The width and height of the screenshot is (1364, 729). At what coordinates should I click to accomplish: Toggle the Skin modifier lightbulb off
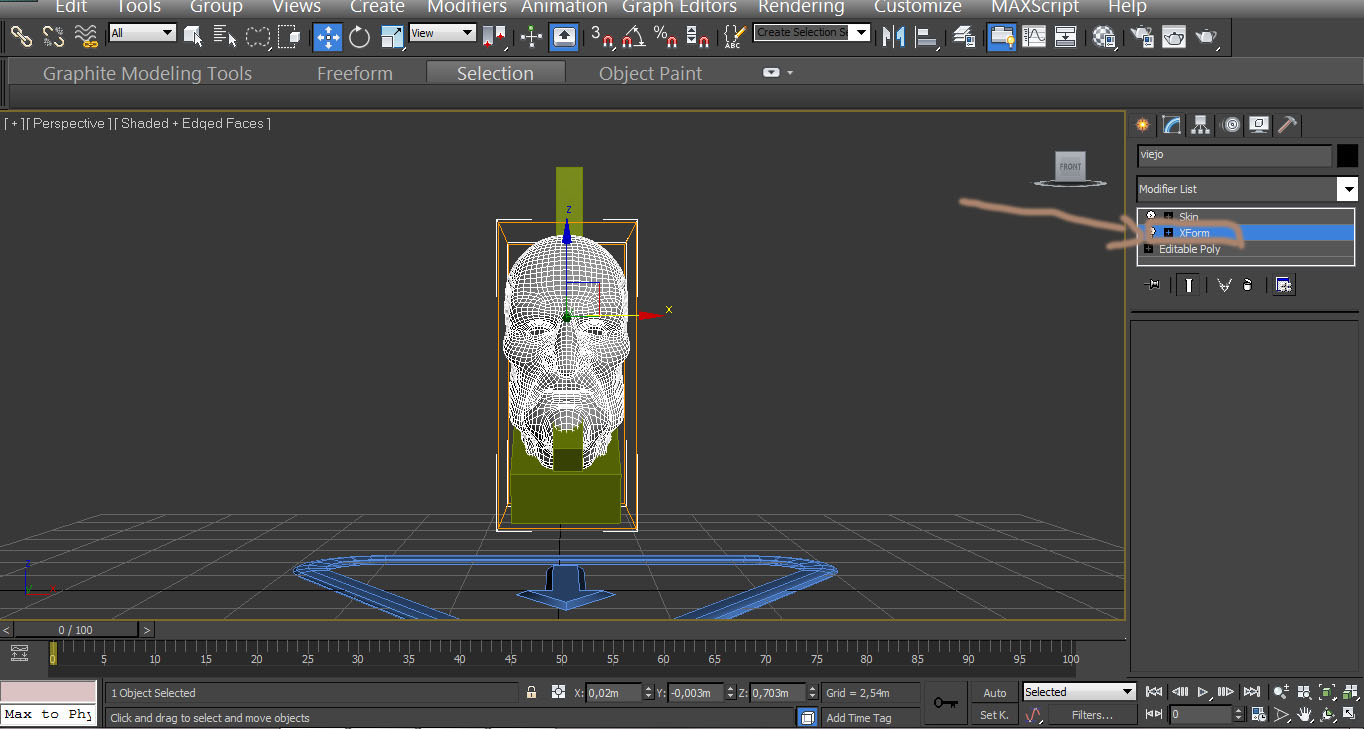pyautogui.click(x=1151, y=216)
